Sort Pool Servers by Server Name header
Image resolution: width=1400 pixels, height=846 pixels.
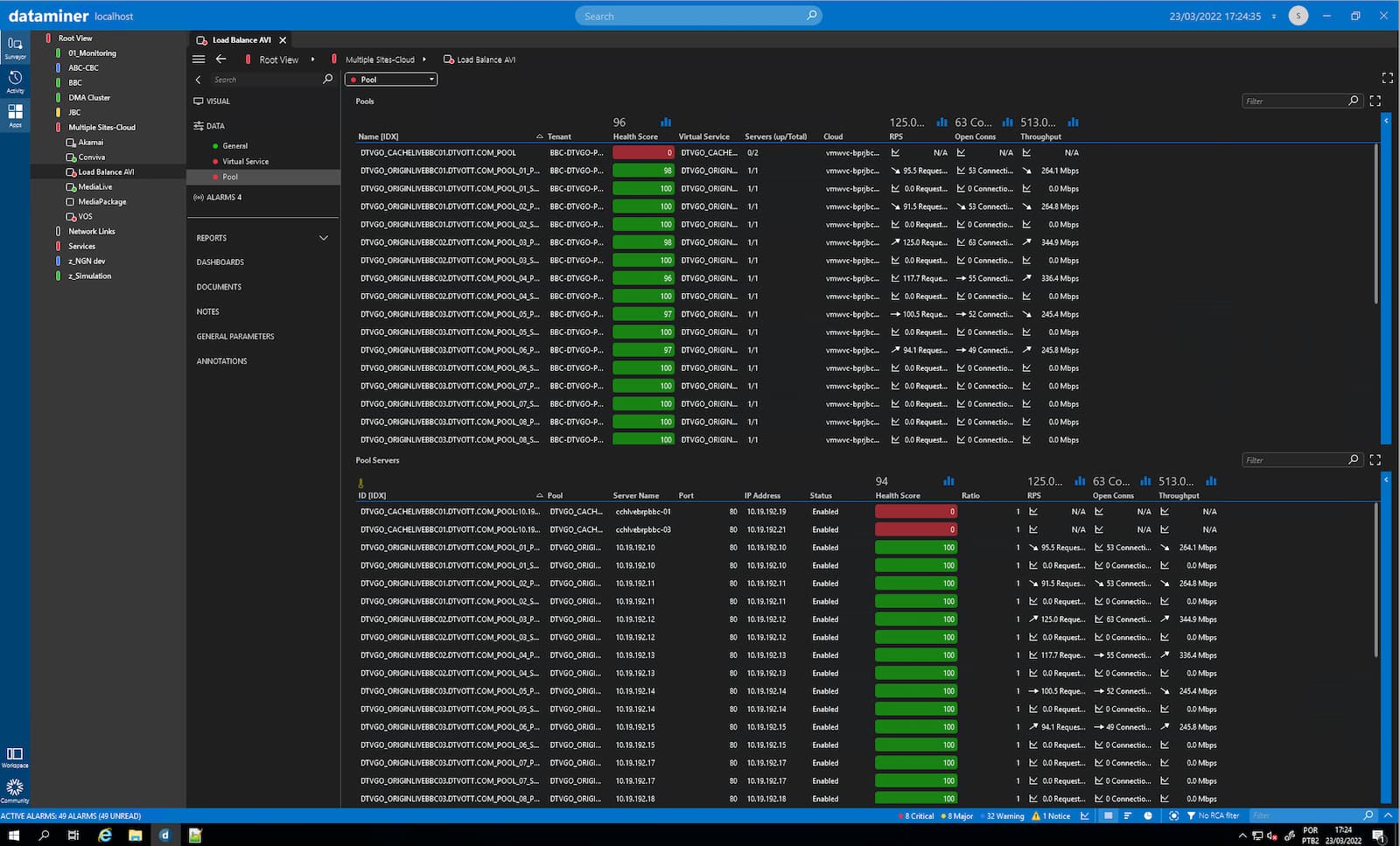[636, 495]
